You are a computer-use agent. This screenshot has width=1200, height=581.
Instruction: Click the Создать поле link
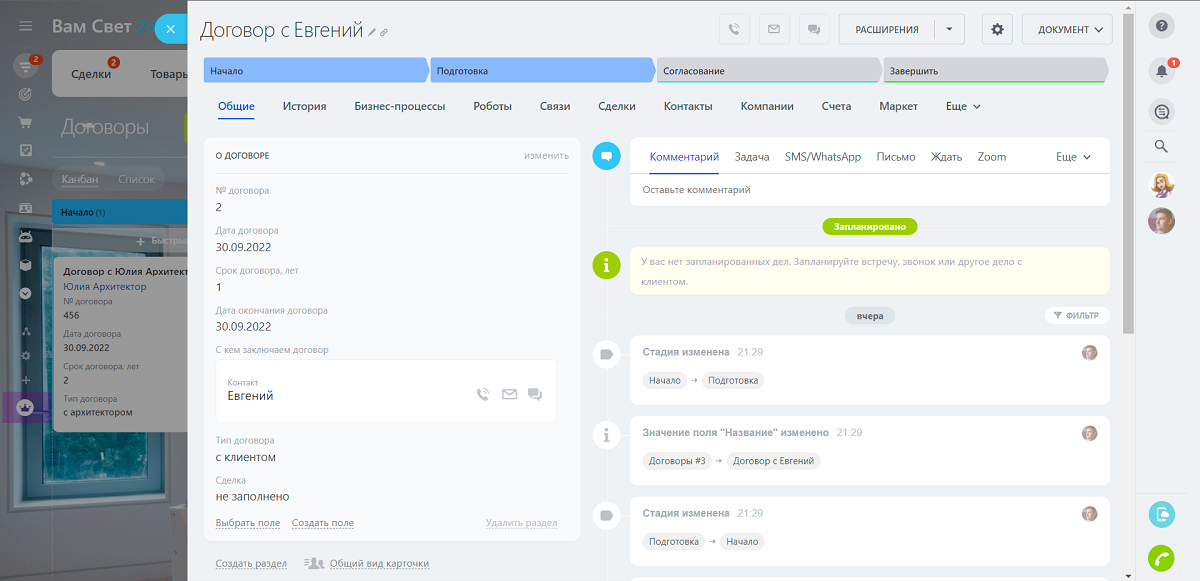coord(322,523)
